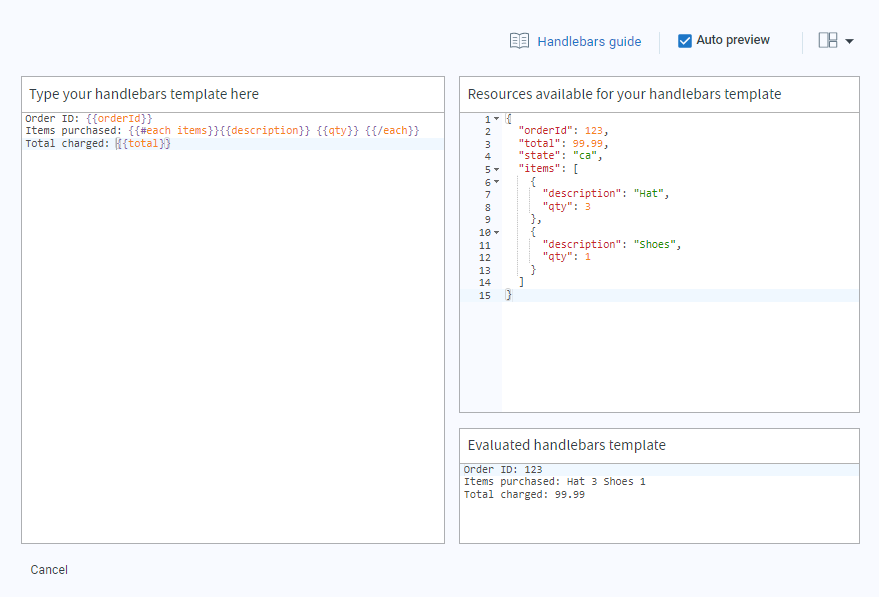880x597 pixels.
Task: Click the {{description}} expression in the template
Action: [265, 131]
